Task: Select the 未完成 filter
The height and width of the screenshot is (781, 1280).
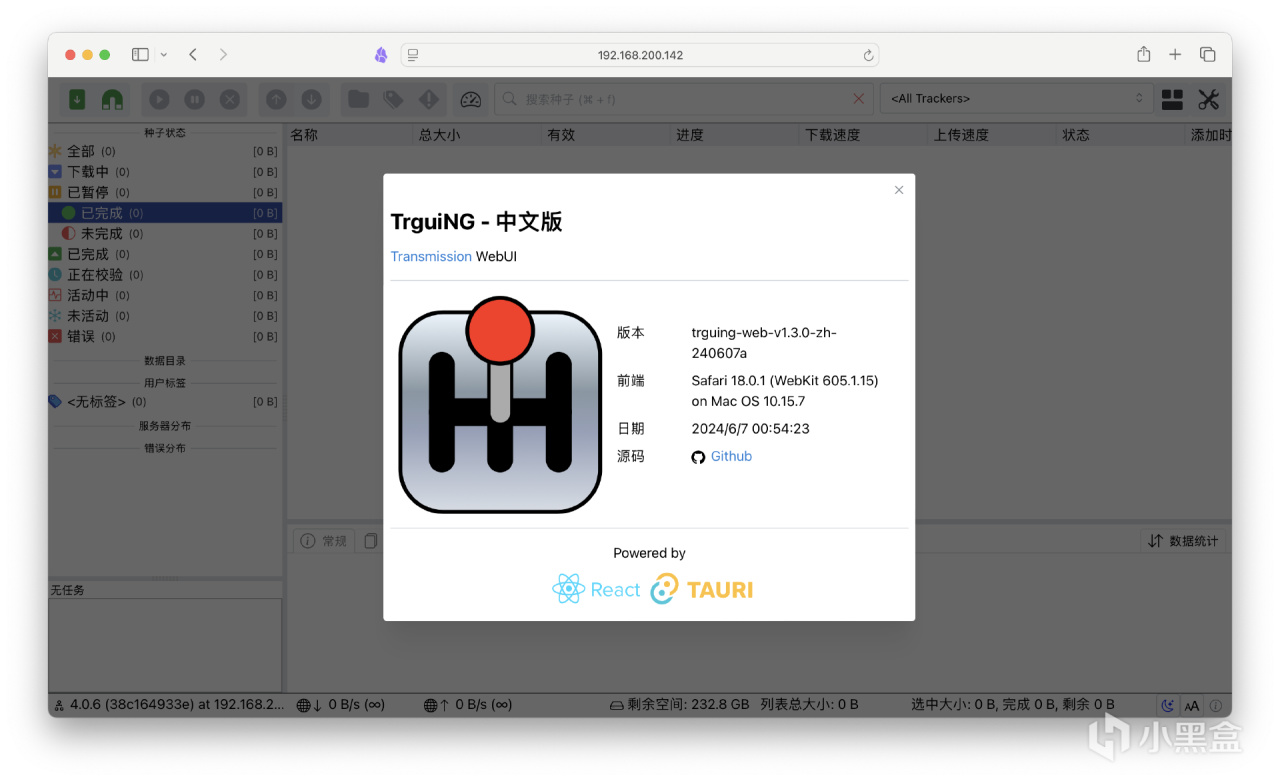Action: 165,233
